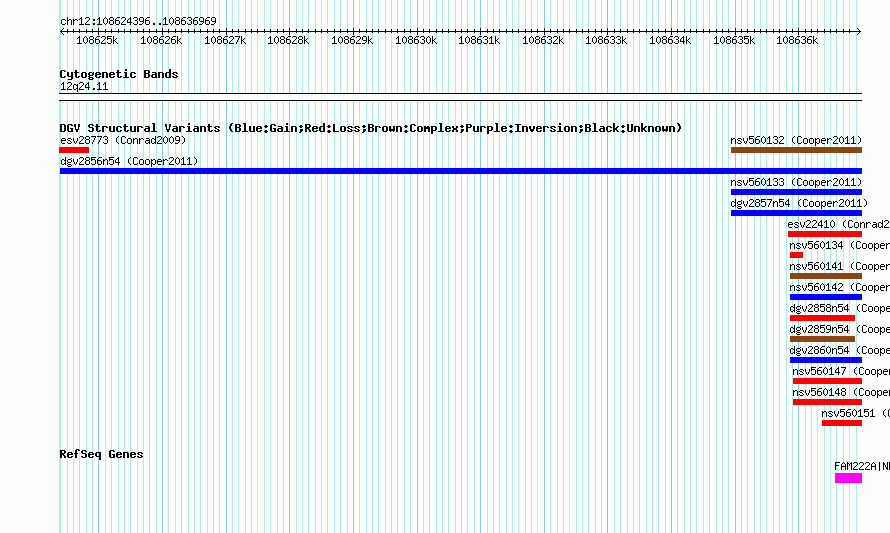Screen dimensions: 890x533
Task: Click the blue dgv2857n54 gain bar
Action: click(x=796, y=213)
